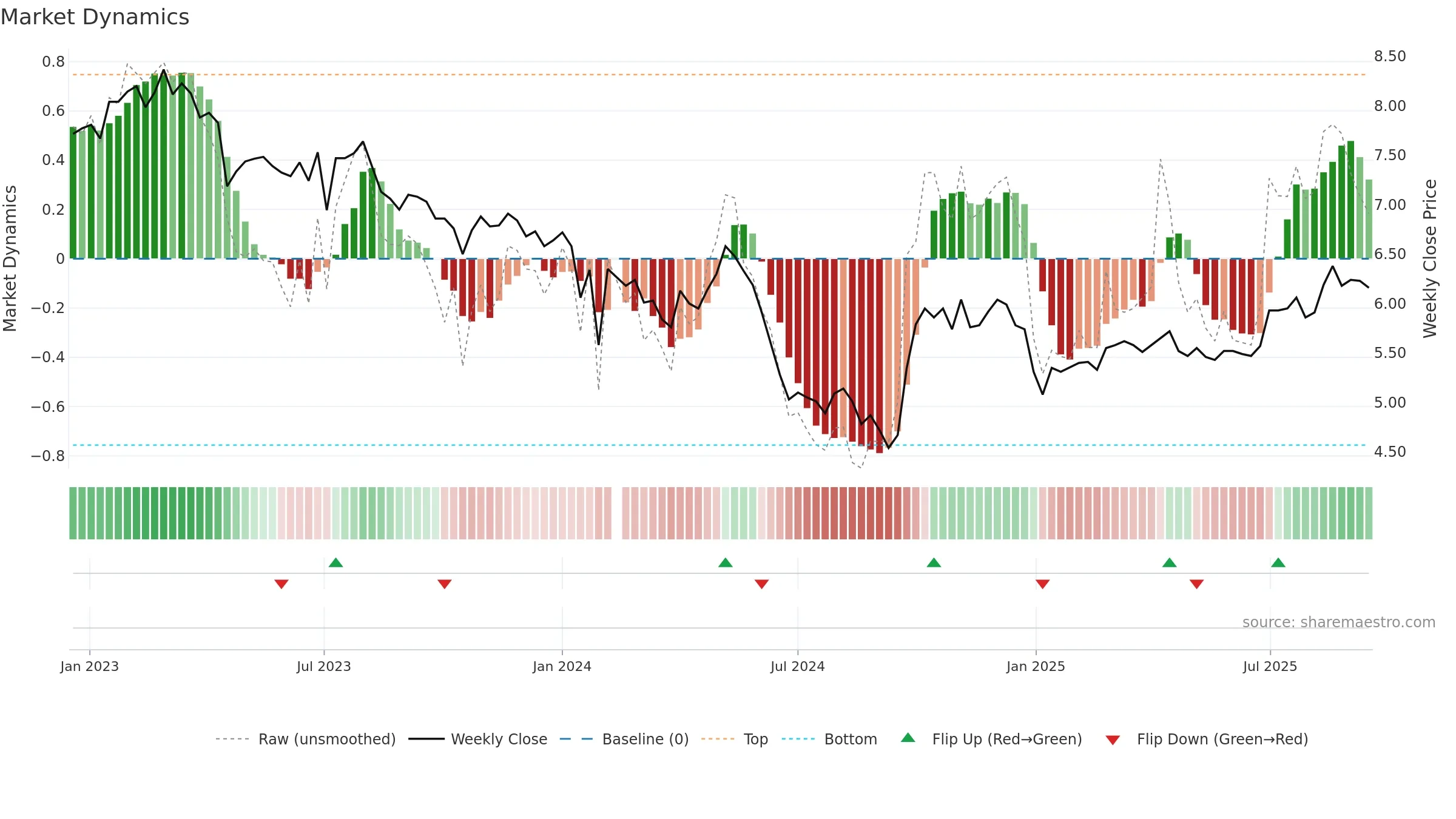The image size is (1456, 819).
Task: Select the flip-up marker just after Jul 2023
Action: pyautogui.click(x=336, y=562)
